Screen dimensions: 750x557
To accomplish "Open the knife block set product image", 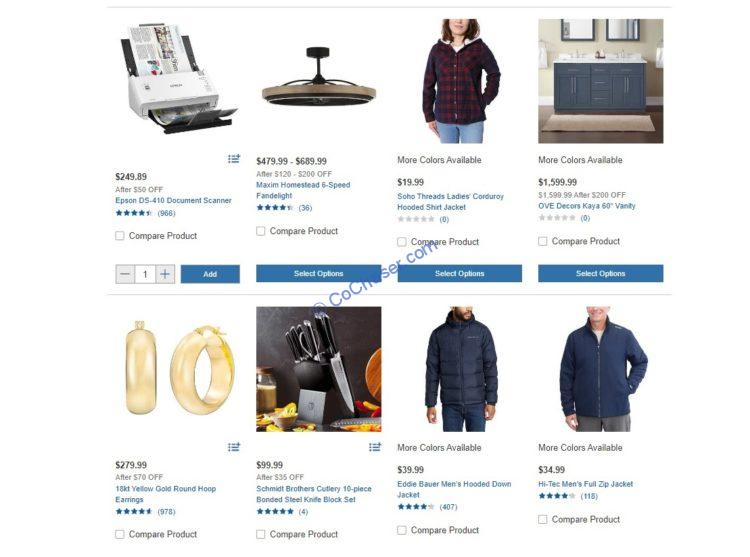I will pyautogui.click(x=319, y=369).
